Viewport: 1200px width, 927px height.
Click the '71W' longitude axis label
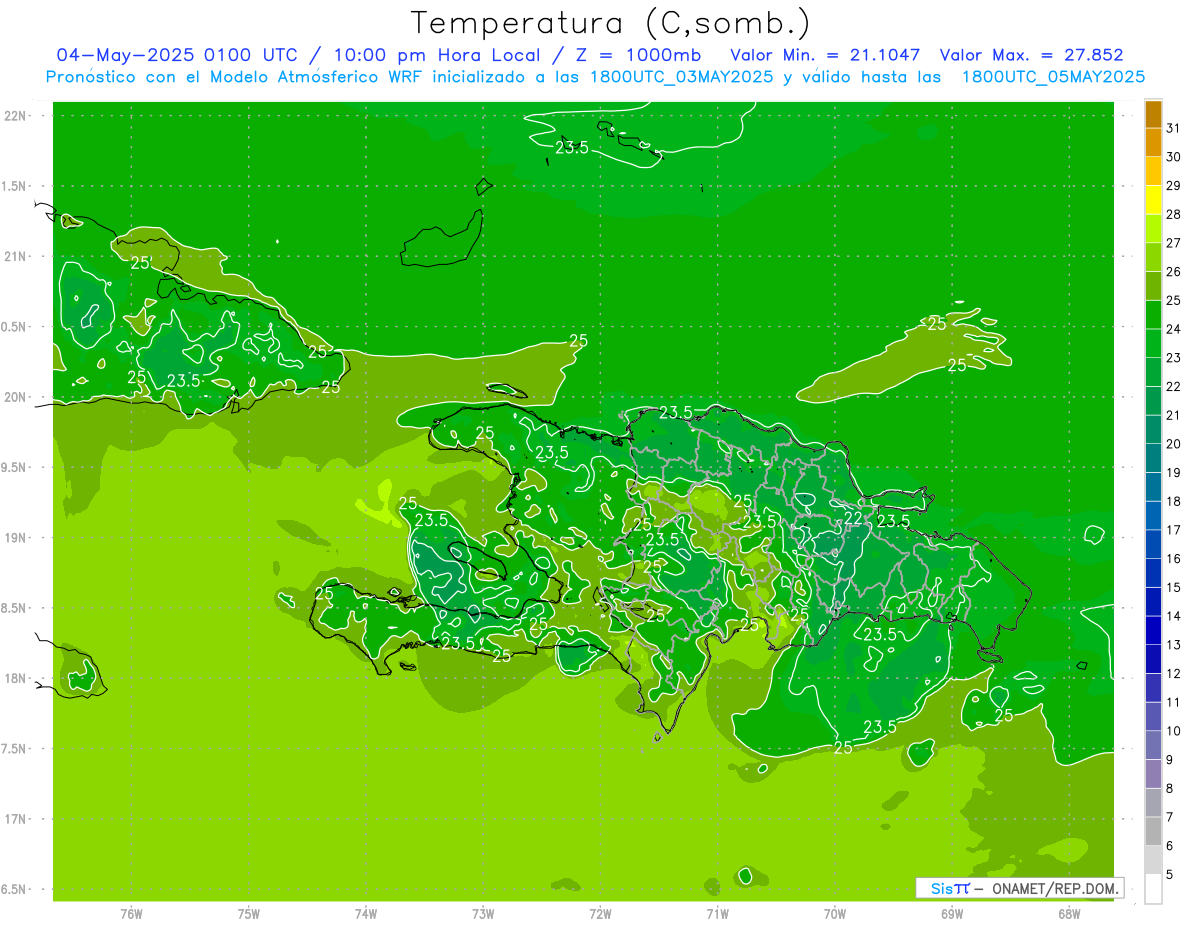(x=717, y=914)
